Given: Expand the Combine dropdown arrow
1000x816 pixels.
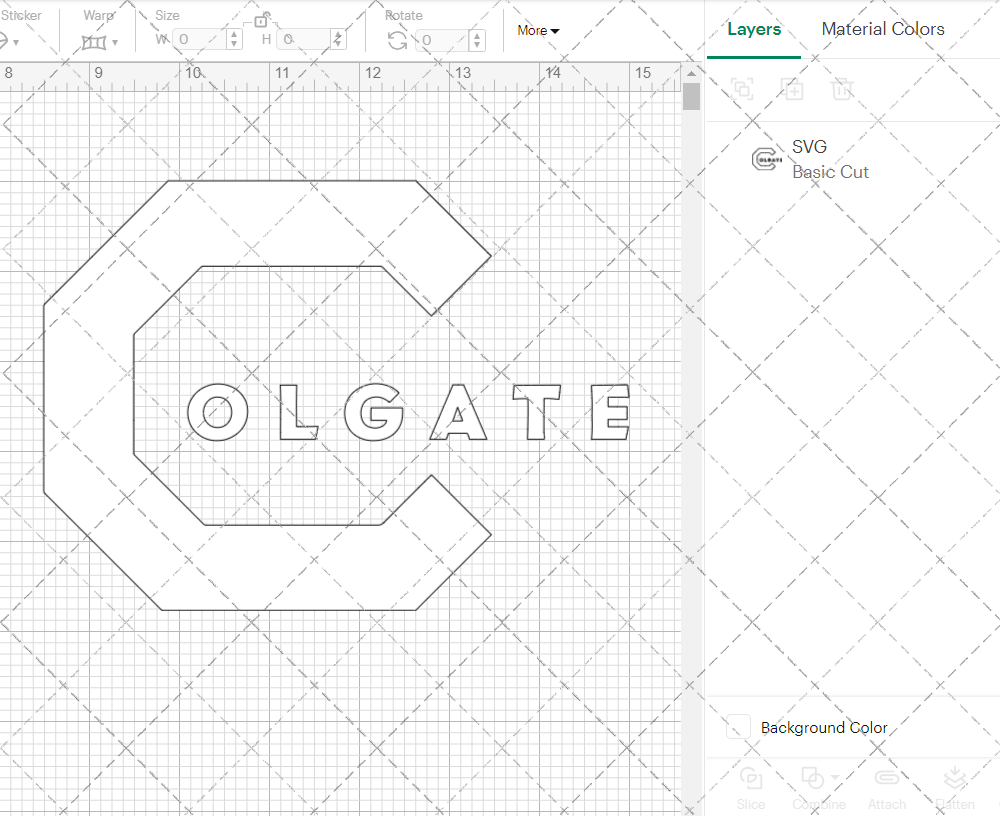Looking at the screenshot, I should click(834, 778).
